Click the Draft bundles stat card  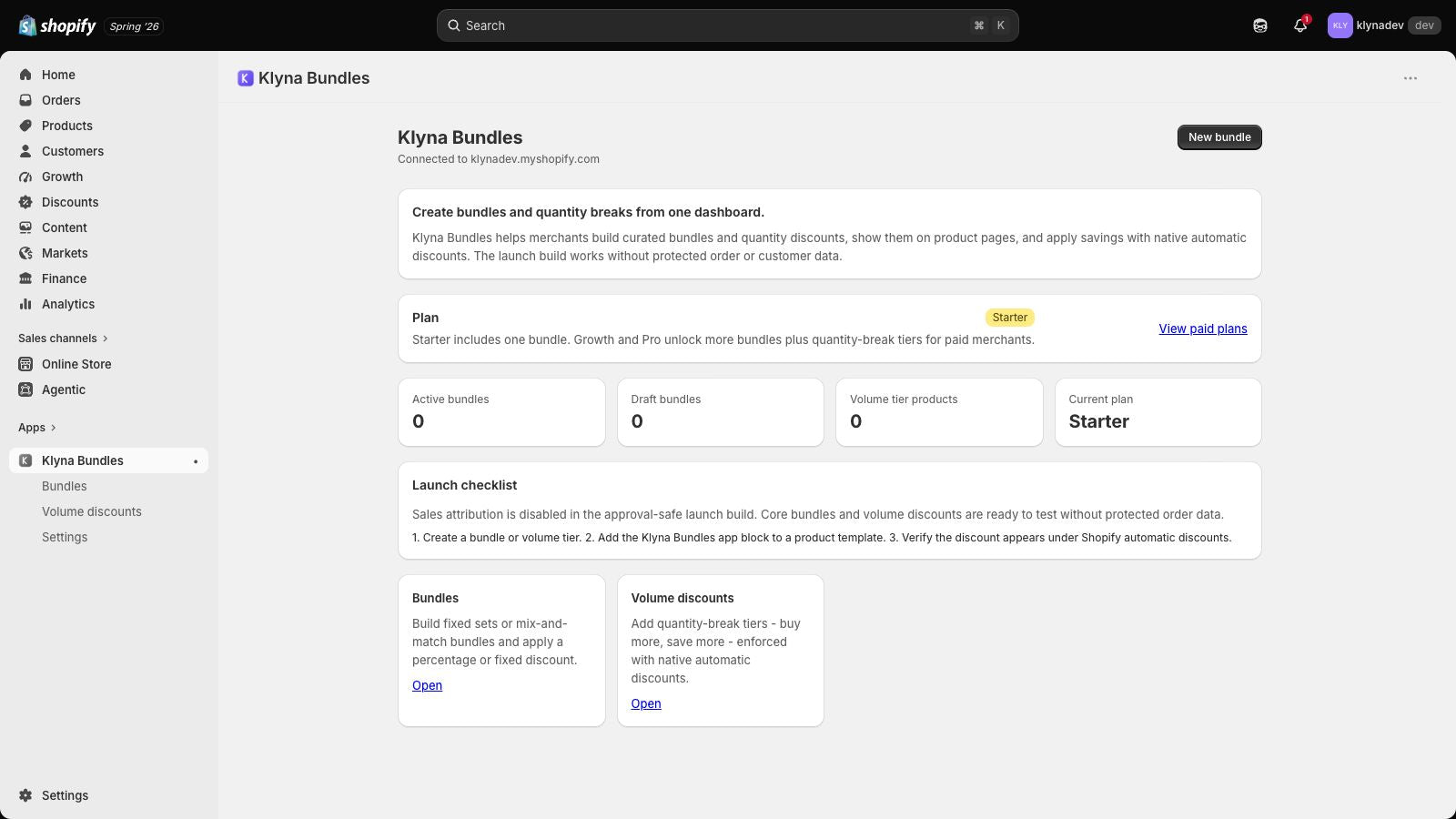point(721,412)
